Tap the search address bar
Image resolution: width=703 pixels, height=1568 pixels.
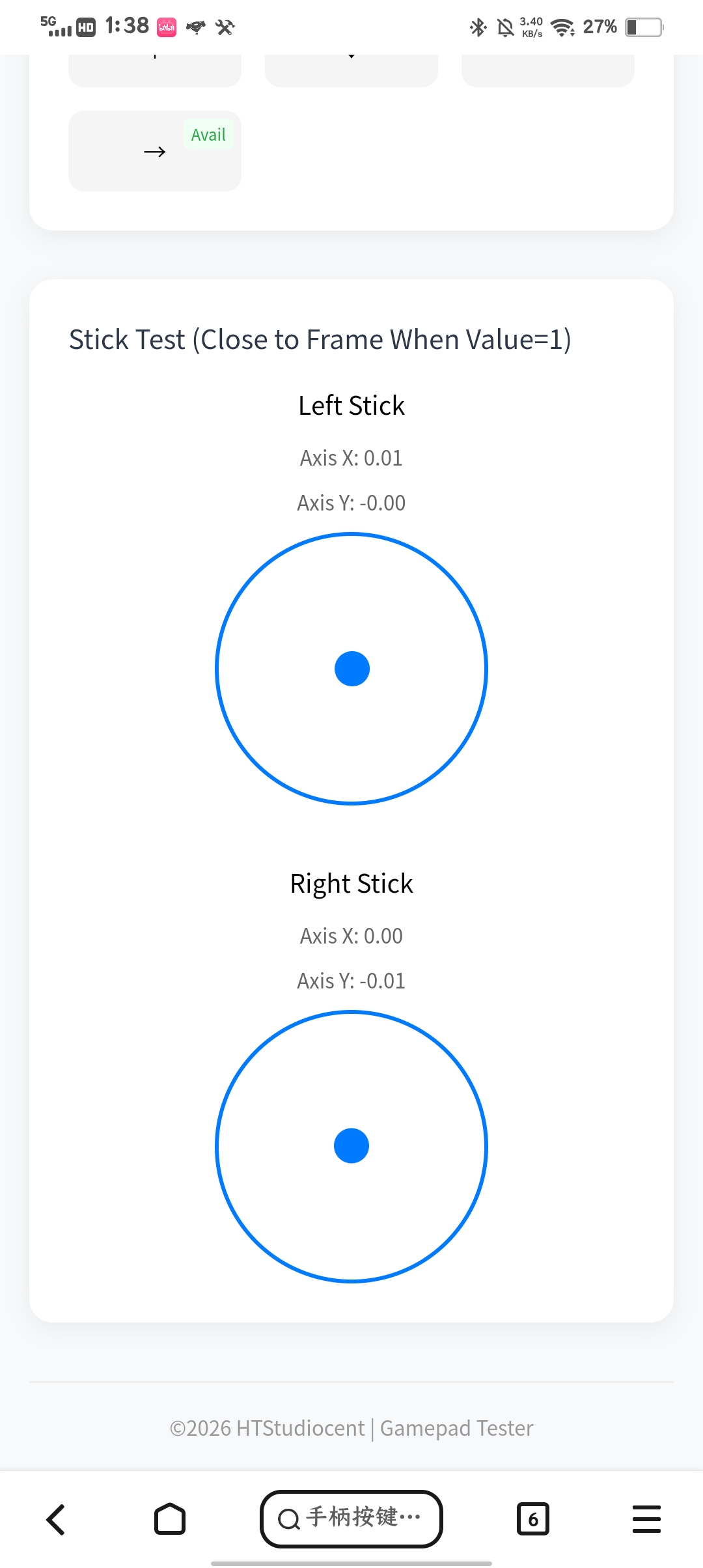click(x=351, y=1519)
